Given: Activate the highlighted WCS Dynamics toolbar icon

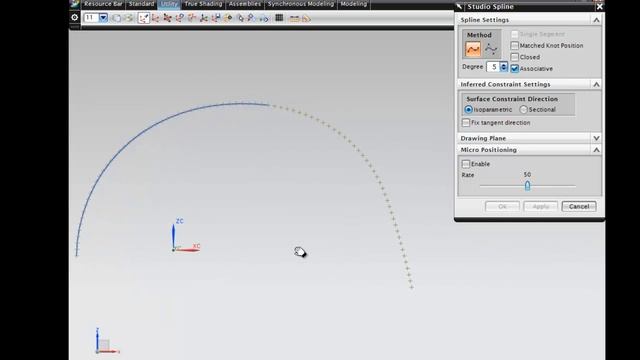Looking at the screenshot, I should click(x=144, y=18).
